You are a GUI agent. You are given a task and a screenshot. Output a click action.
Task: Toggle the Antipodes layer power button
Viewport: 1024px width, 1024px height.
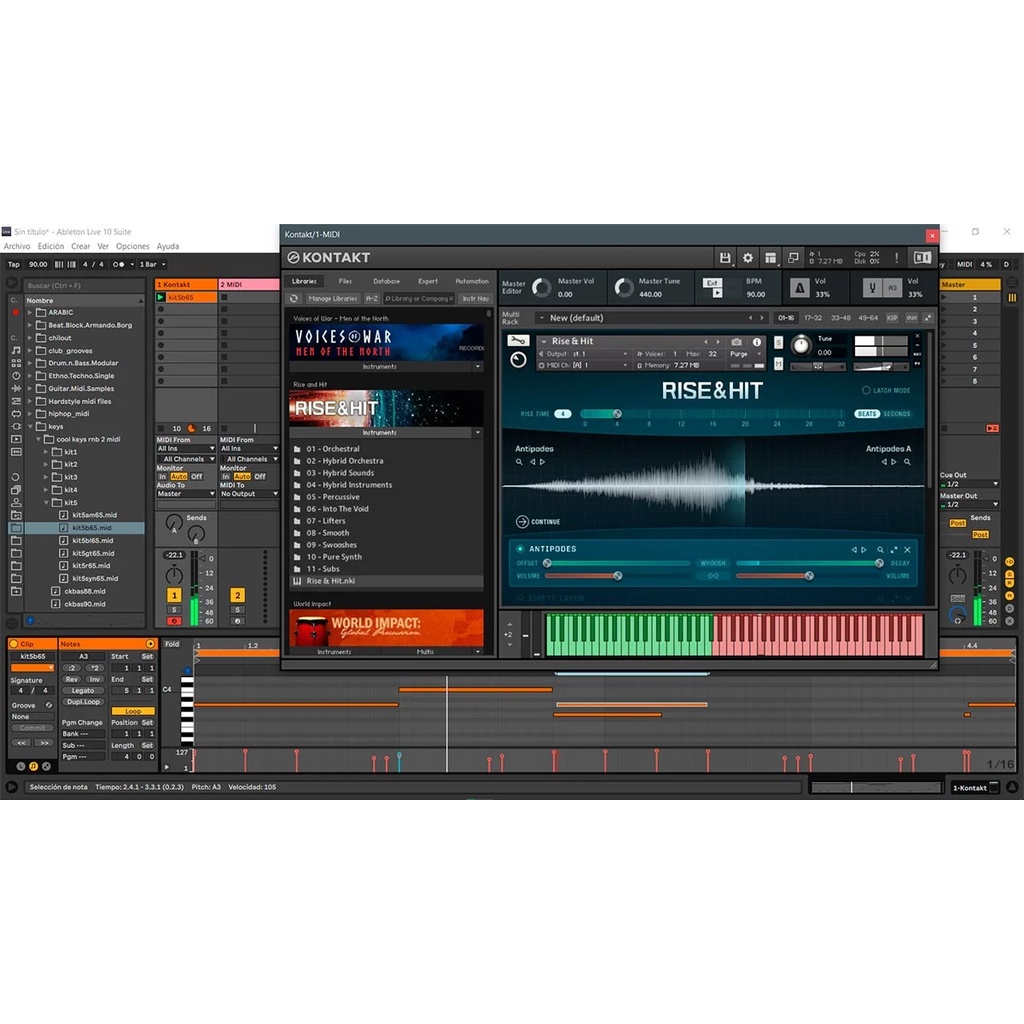pos(520,549)
